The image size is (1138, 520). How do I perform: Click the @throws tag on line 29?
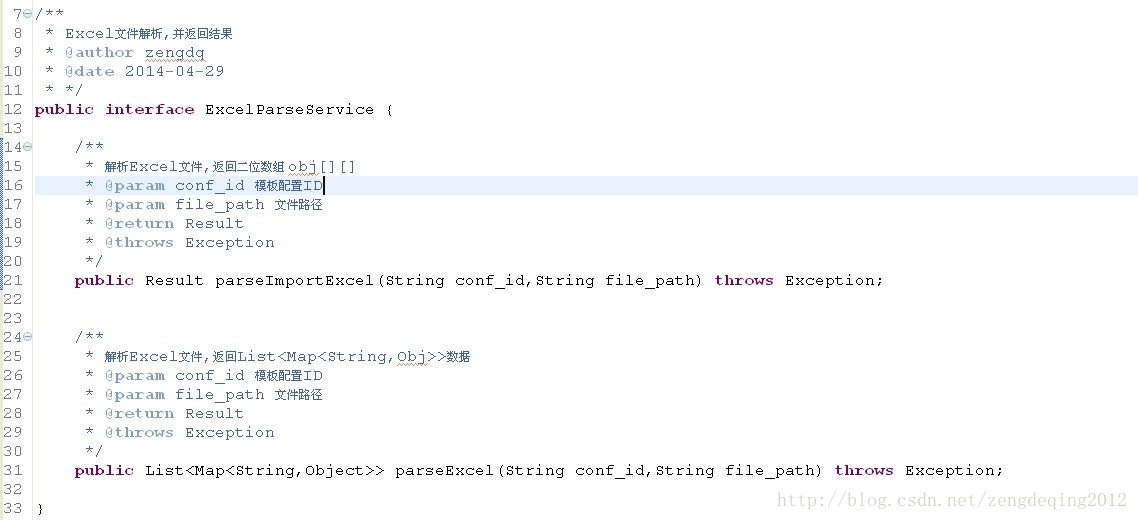pos(139,433)
